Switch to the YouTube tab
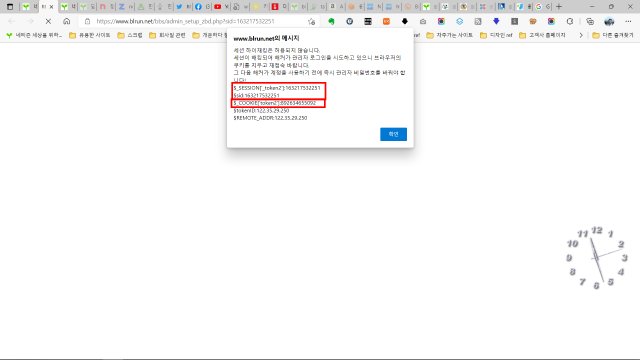Screen dimensions: 640x360 click(221, 7)
